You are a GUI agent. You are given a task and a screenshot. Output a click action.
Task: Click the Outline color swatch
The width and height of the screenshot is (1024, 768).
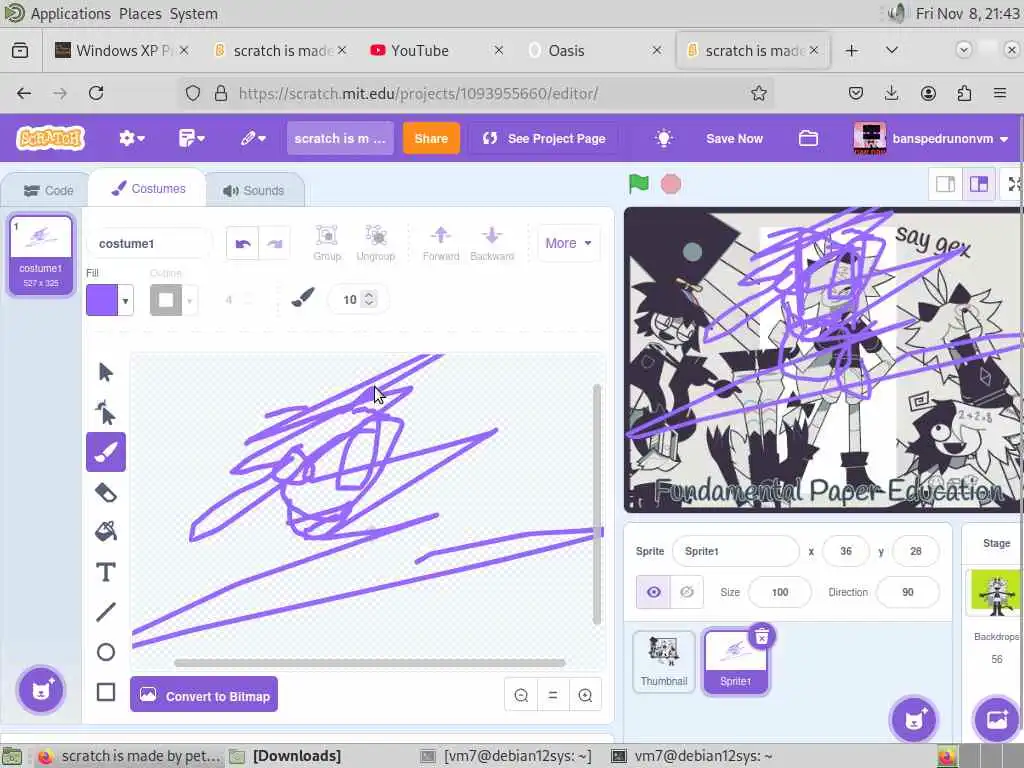(166, 300)
